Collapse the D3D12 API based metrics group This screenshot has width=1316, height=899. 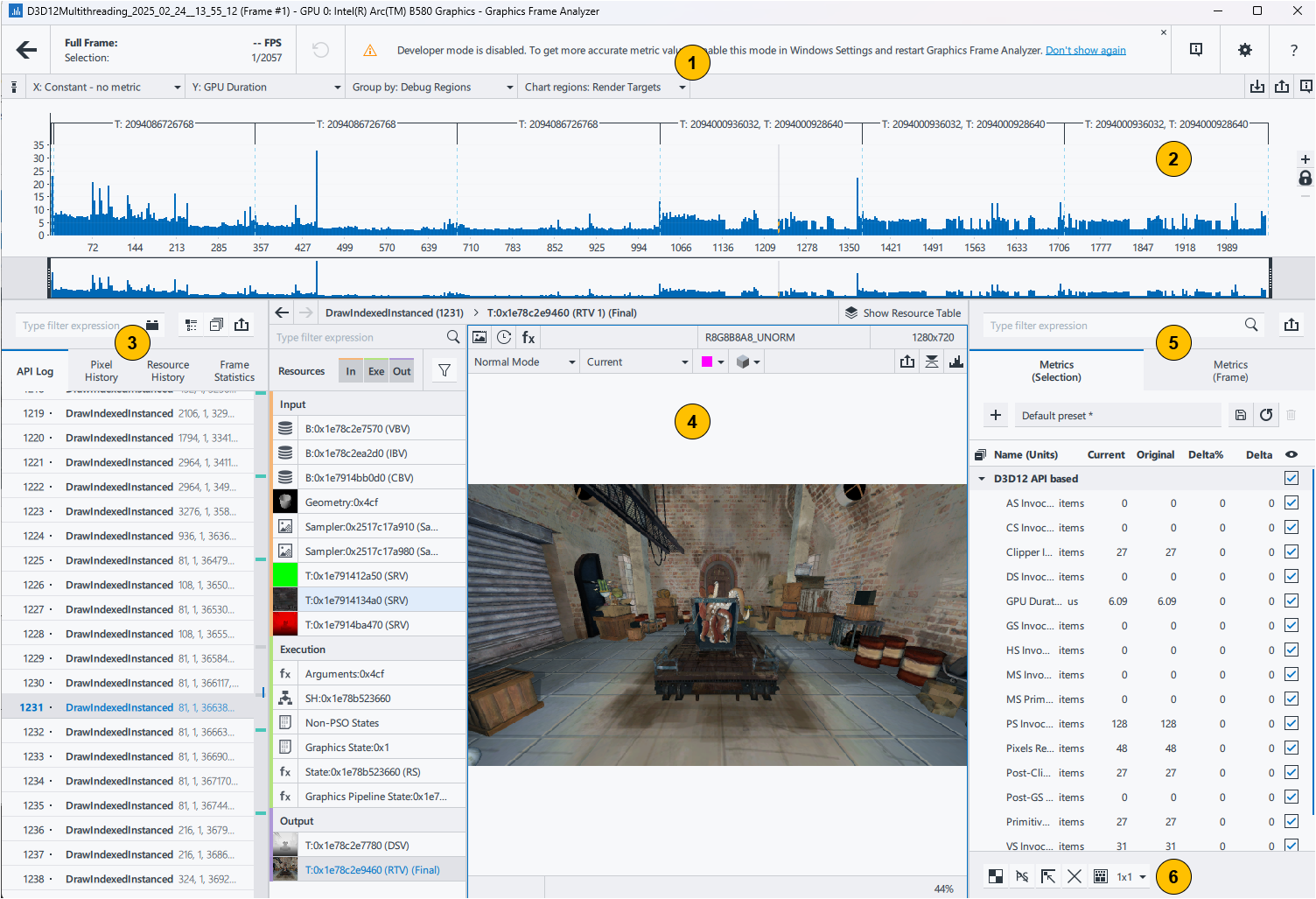[982, 479]
